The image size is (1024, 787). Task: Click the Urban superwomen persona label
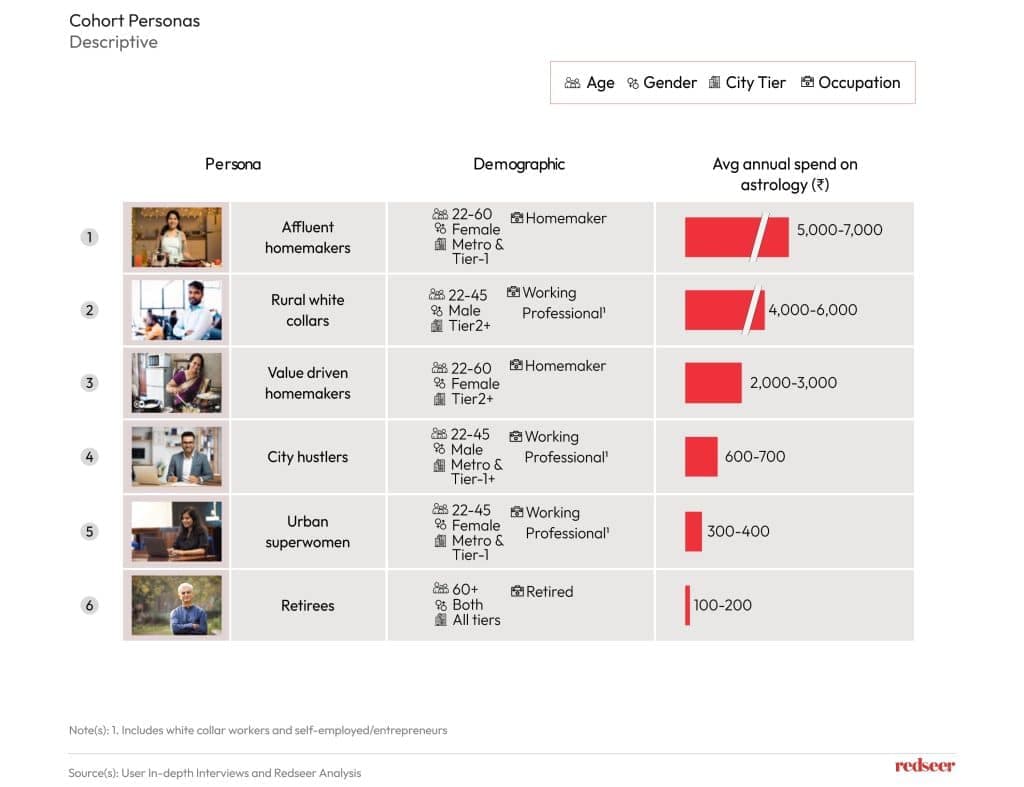[x=308, y=532]
